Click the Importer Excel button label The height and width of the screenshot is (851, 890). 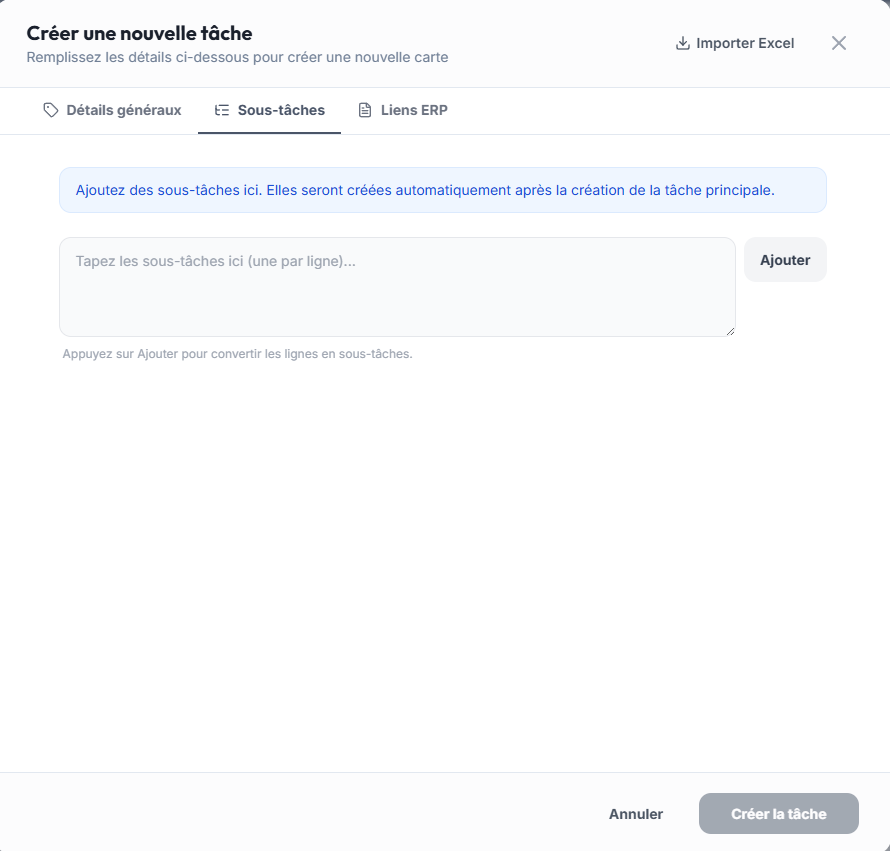(745, 43)
